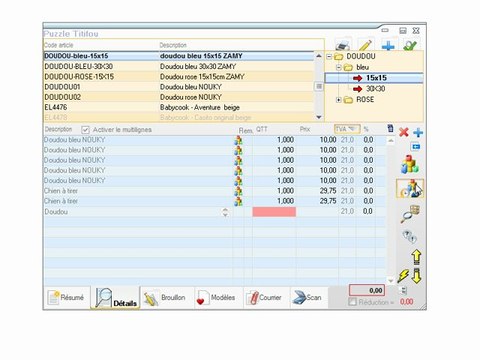This screenshot has width=480, height=360.
Task: Click the total amount field showing 0,00
Action: [x=367, y=290]
